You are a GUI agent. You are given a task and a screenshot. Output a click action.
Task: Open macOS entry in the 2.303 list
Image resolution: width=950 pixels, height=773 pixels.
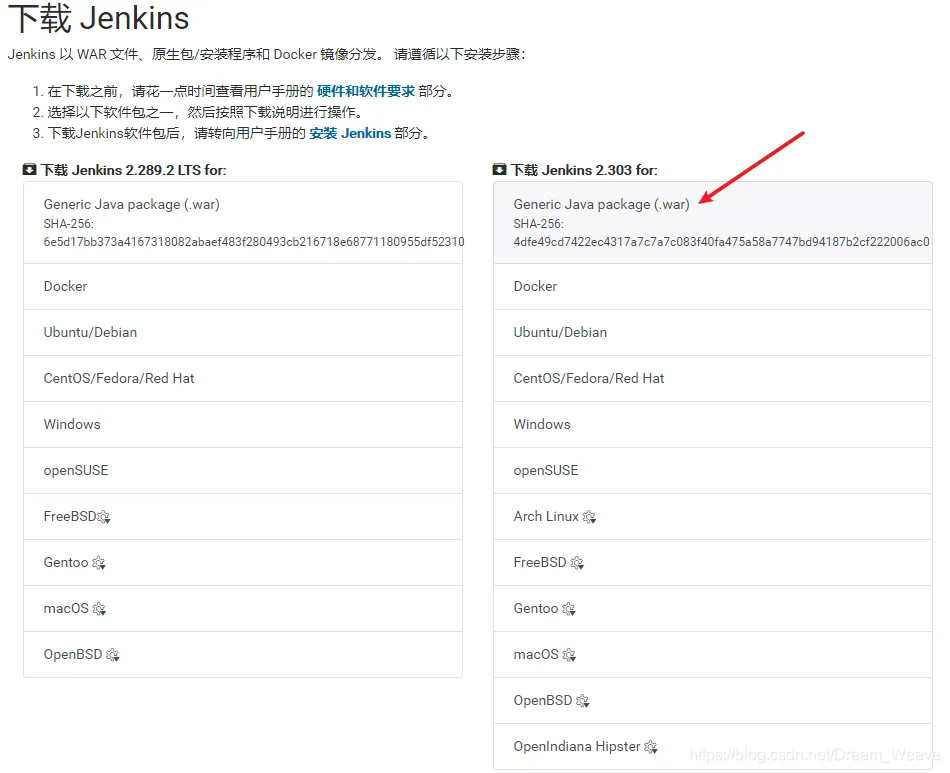tap(713, 655)
